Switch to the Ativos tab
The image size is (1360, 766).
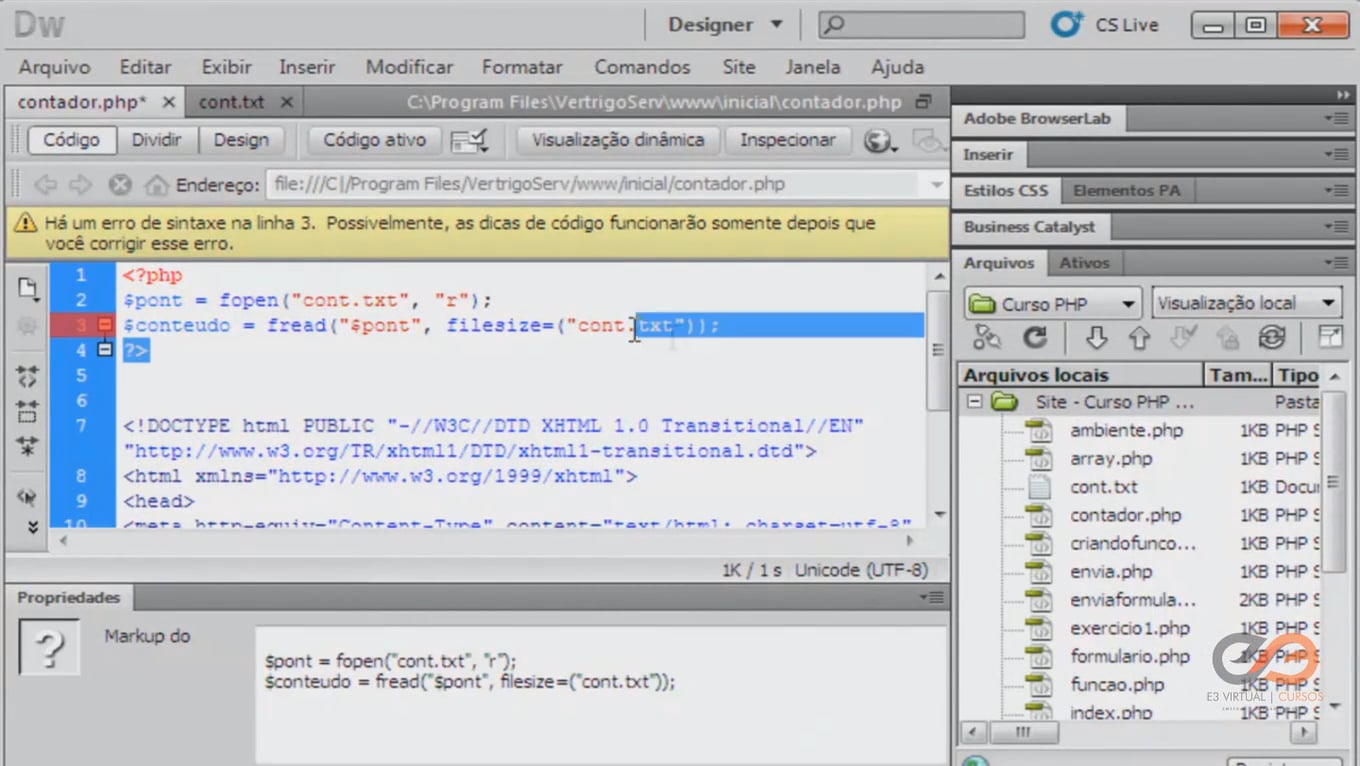pyautogui.click(x=1084, y=263)
